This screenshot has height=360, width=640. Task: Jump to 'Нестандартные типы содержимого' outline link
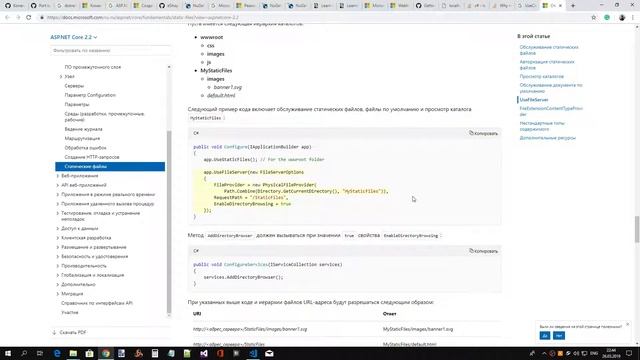pos(542,126)
